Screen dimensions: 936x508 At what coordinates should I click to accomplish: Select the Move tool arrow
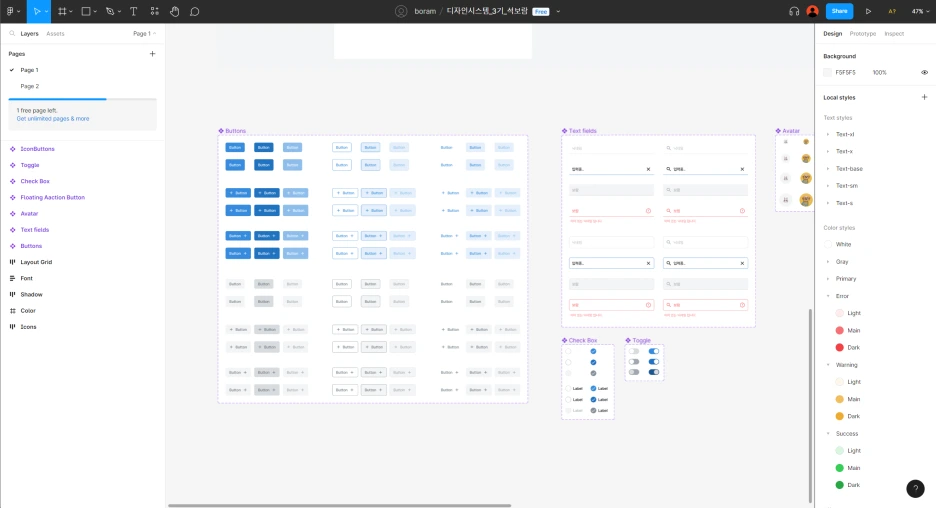point(36,11)
